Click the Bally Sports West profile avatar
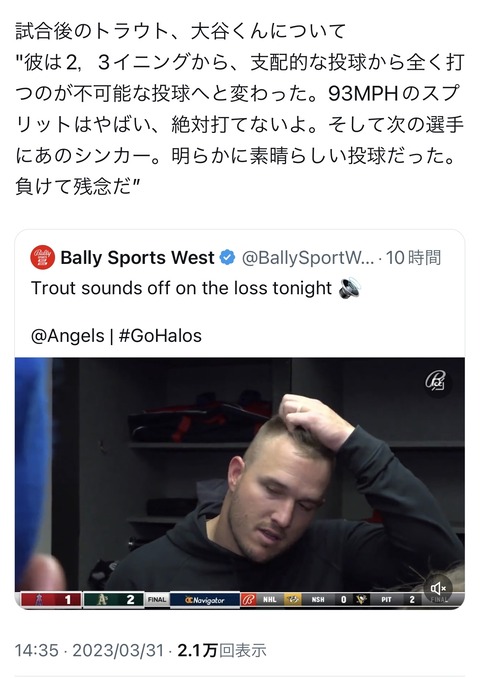Image resolution: width=480 pixels, height=678 pixels. 42,257
